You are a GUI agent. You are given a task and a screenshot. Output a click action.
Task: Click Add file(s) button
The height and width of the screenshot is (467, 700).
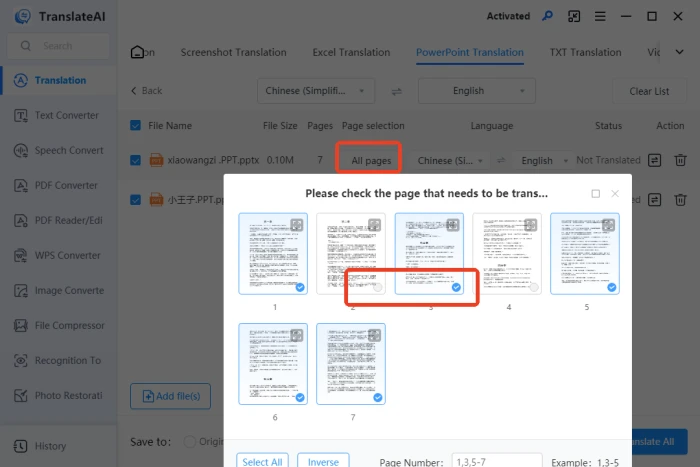pyautogui.click(x=171, y=396)
